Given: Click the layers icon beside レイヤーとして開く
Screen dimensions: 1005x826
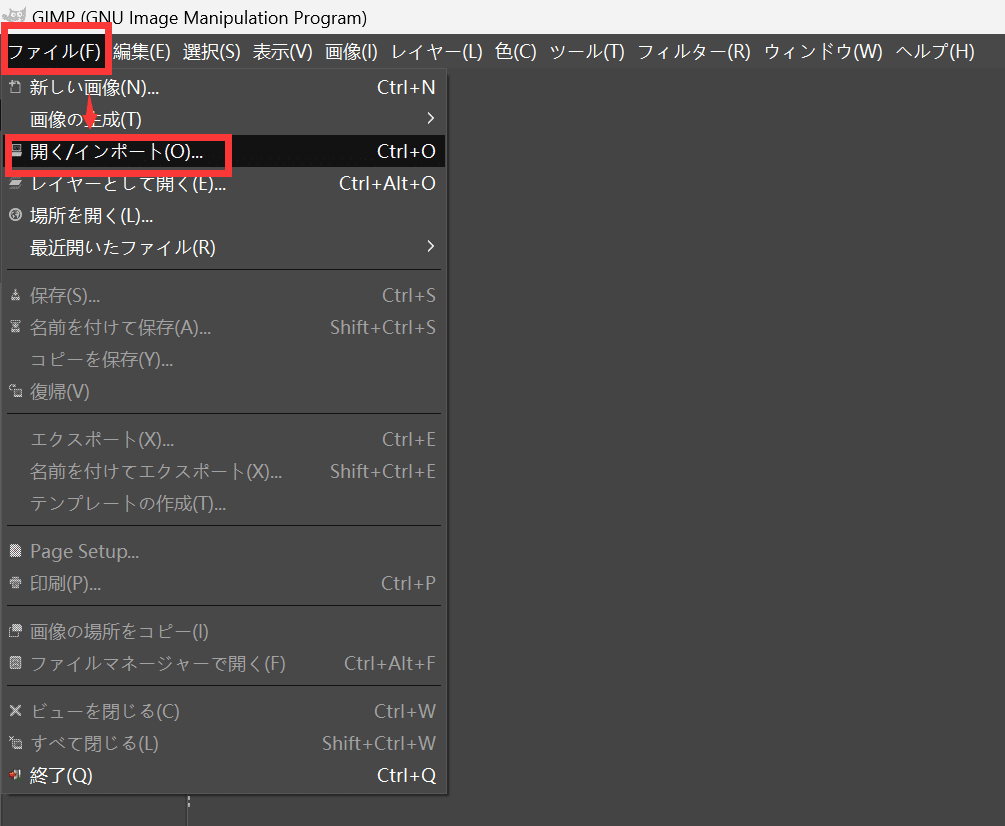Looking at the screenshot, I should coord(16,183).
